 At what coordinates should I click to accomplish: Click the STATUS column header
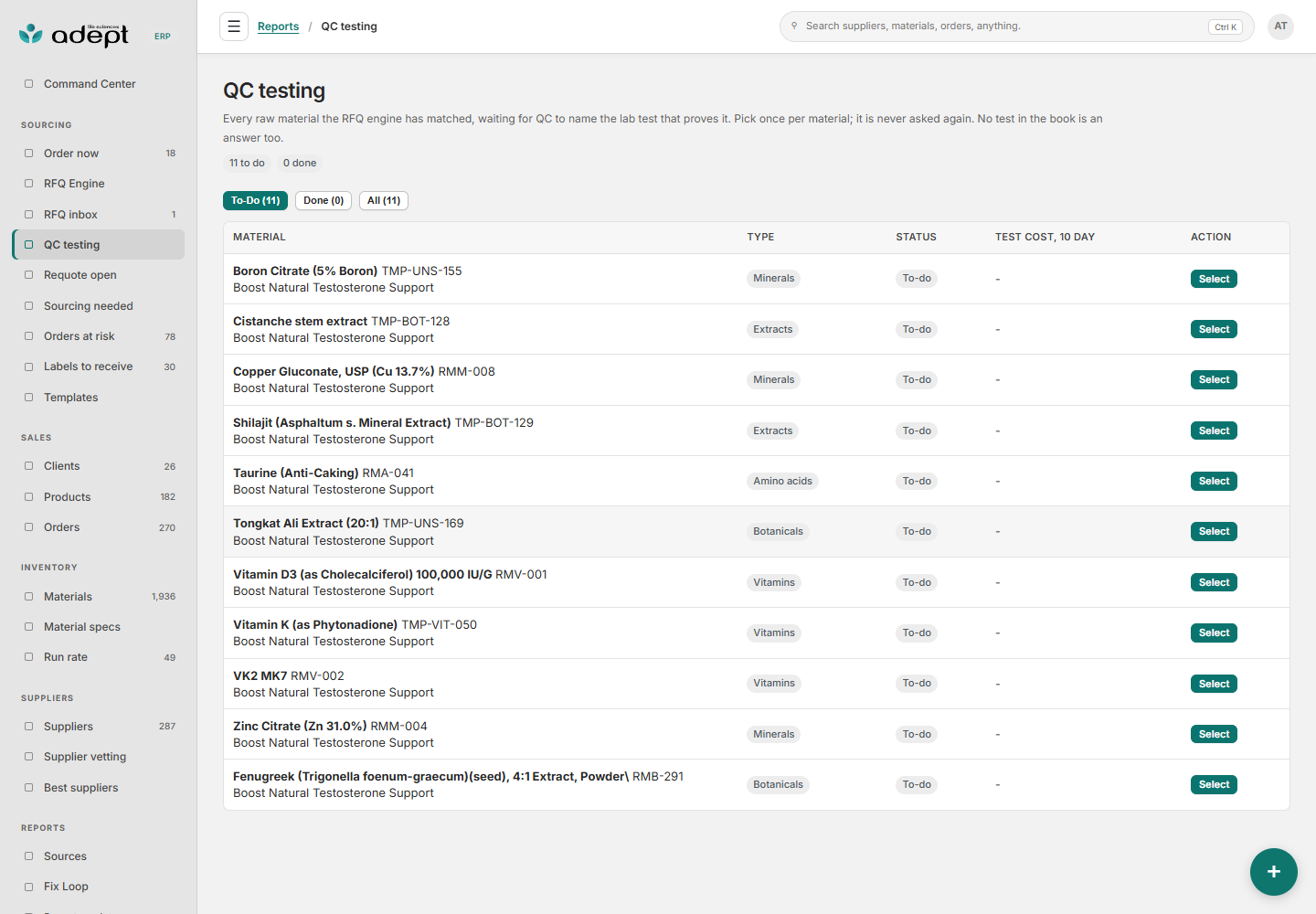coord(916,237)
